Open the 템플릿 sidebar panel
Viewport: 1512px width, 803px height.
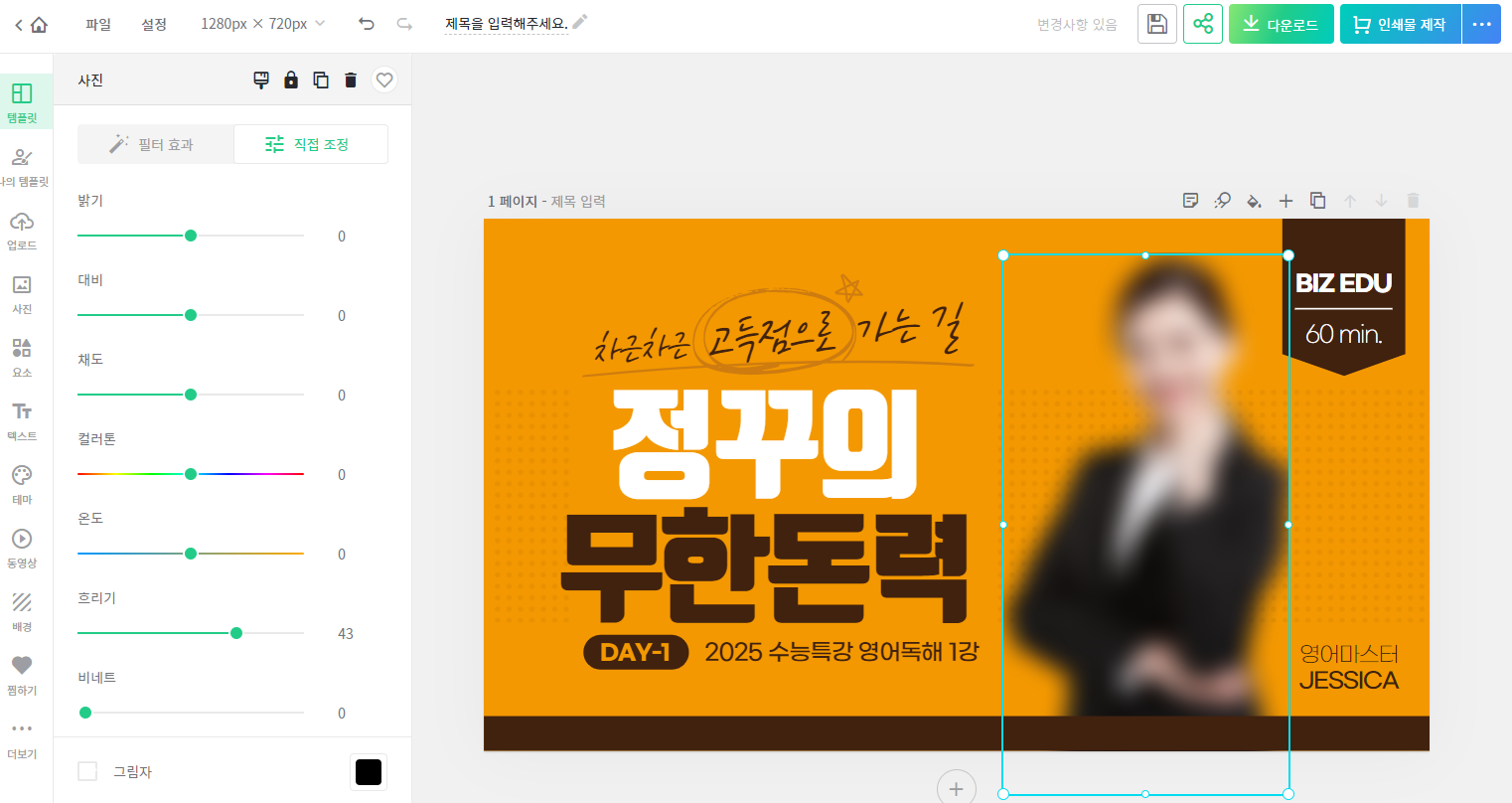(x=22, y=102)
